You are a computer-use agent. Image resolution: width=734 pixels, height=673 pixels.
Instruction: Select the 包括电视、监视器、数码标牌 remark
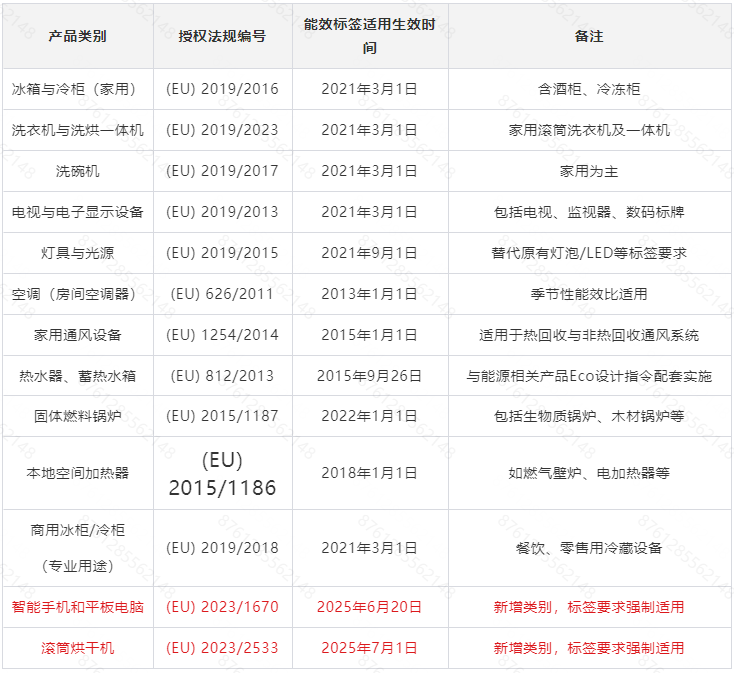[x=589, y=212]
